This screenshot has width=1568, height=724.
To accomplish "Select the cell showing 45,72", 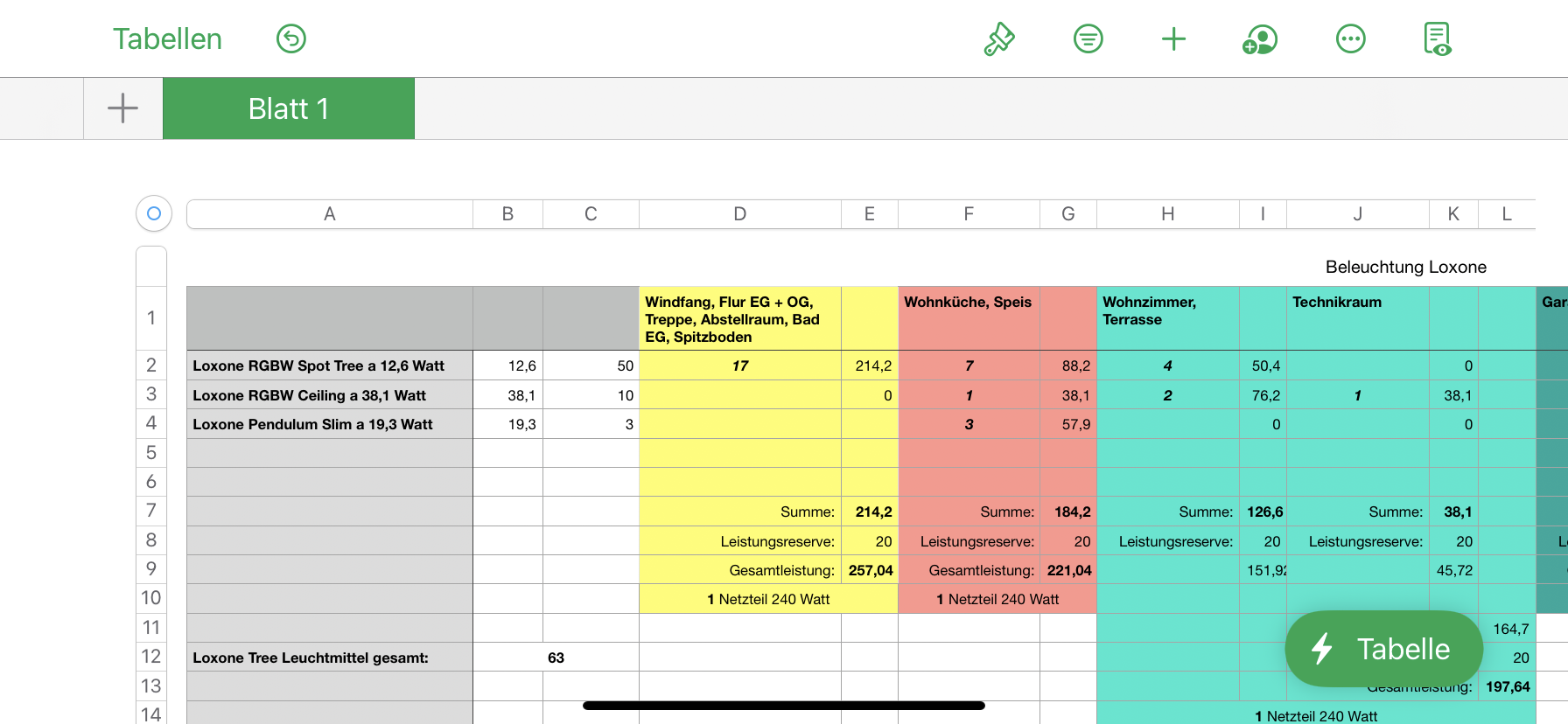I will 1454,570.
